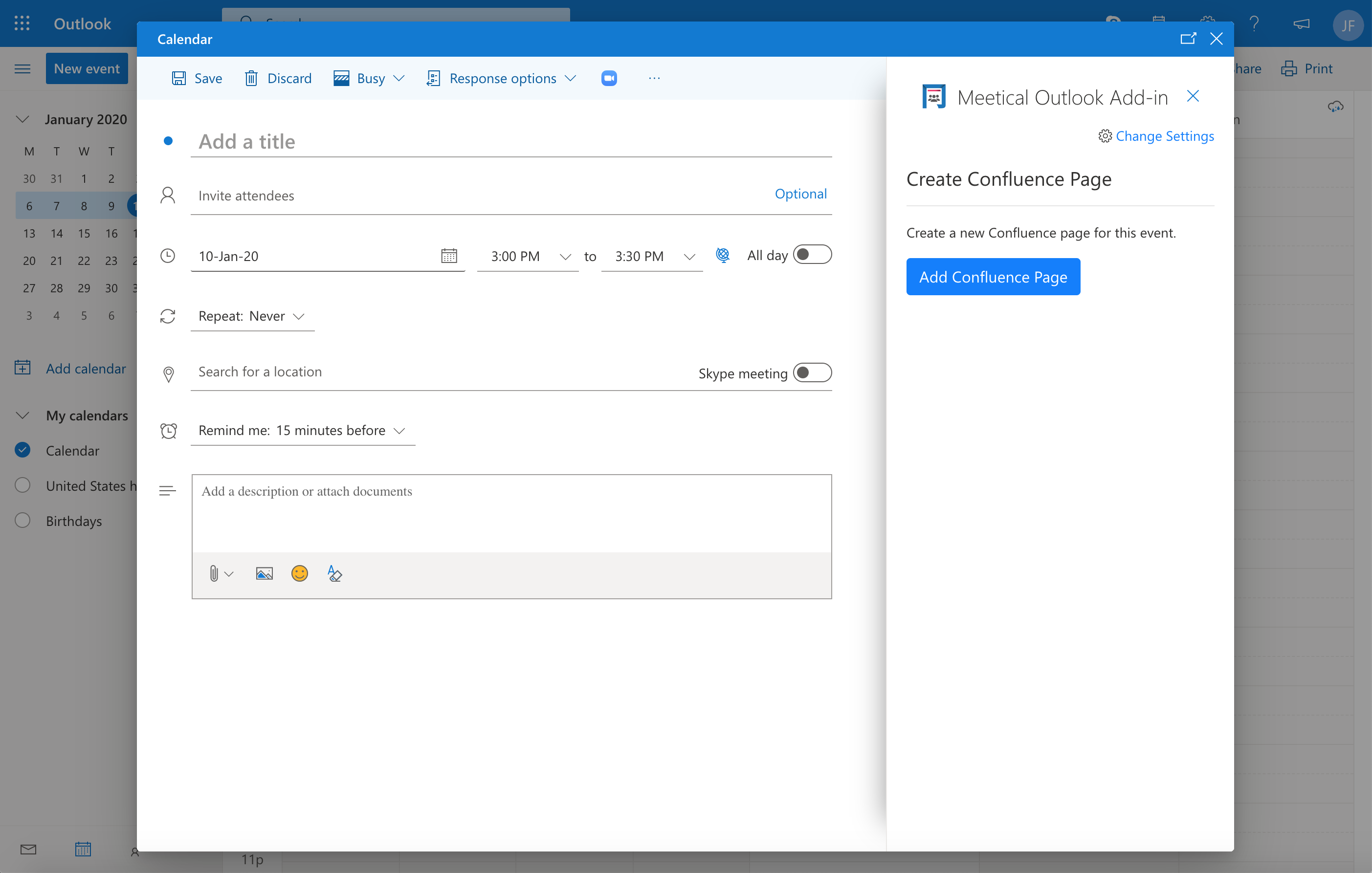This screenshot has height=873, width=1372.
Task: Open the JF account avatar
Action: (x=1348, y=25)
